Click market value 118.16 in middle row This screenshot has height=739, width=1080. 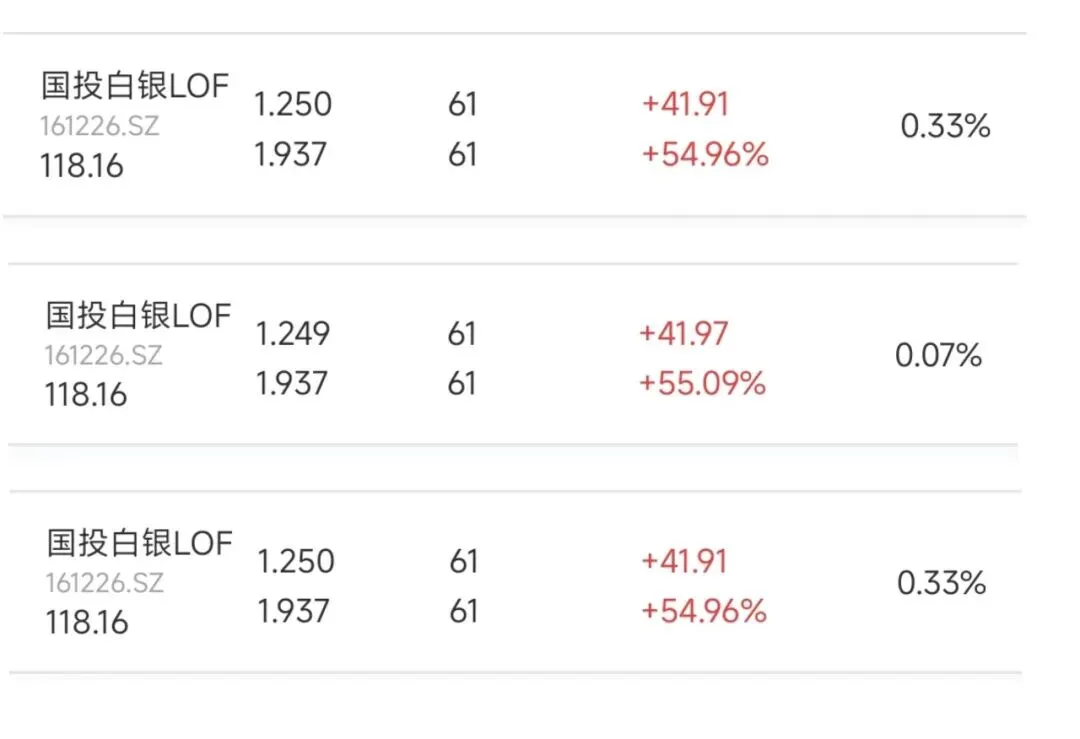click(x=86, y=395)
